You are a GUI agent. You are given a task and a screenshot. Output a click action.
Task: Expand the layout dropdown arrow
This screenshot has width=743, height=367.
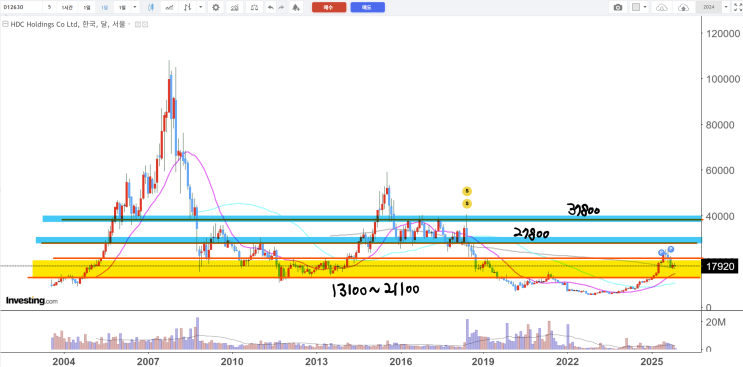coord(646,7)
